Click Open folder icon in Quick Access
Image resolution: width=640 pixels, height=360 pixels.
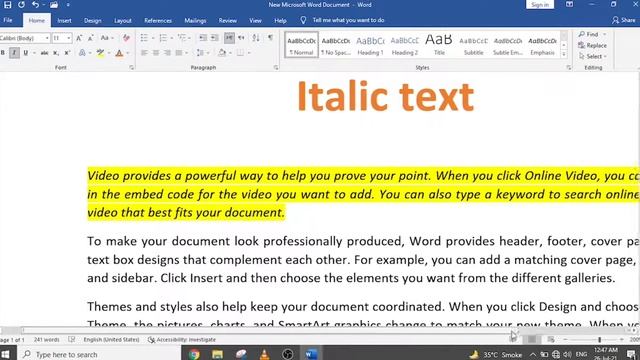(54, 5)
